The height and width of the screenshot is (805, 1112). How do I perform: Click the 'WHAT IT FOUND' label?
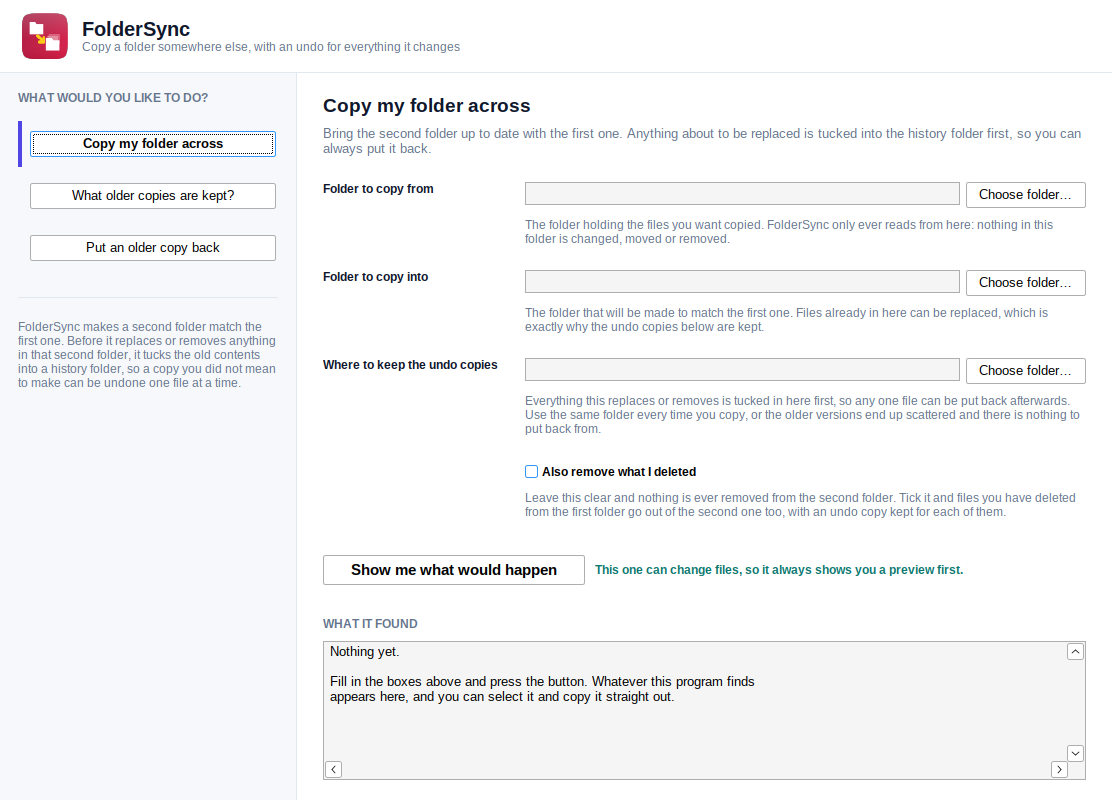tap(370, 624)
